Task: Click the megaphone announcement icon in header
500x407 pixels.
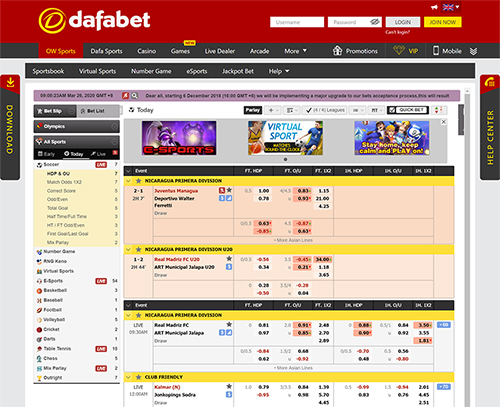Action: coord(434,7)
